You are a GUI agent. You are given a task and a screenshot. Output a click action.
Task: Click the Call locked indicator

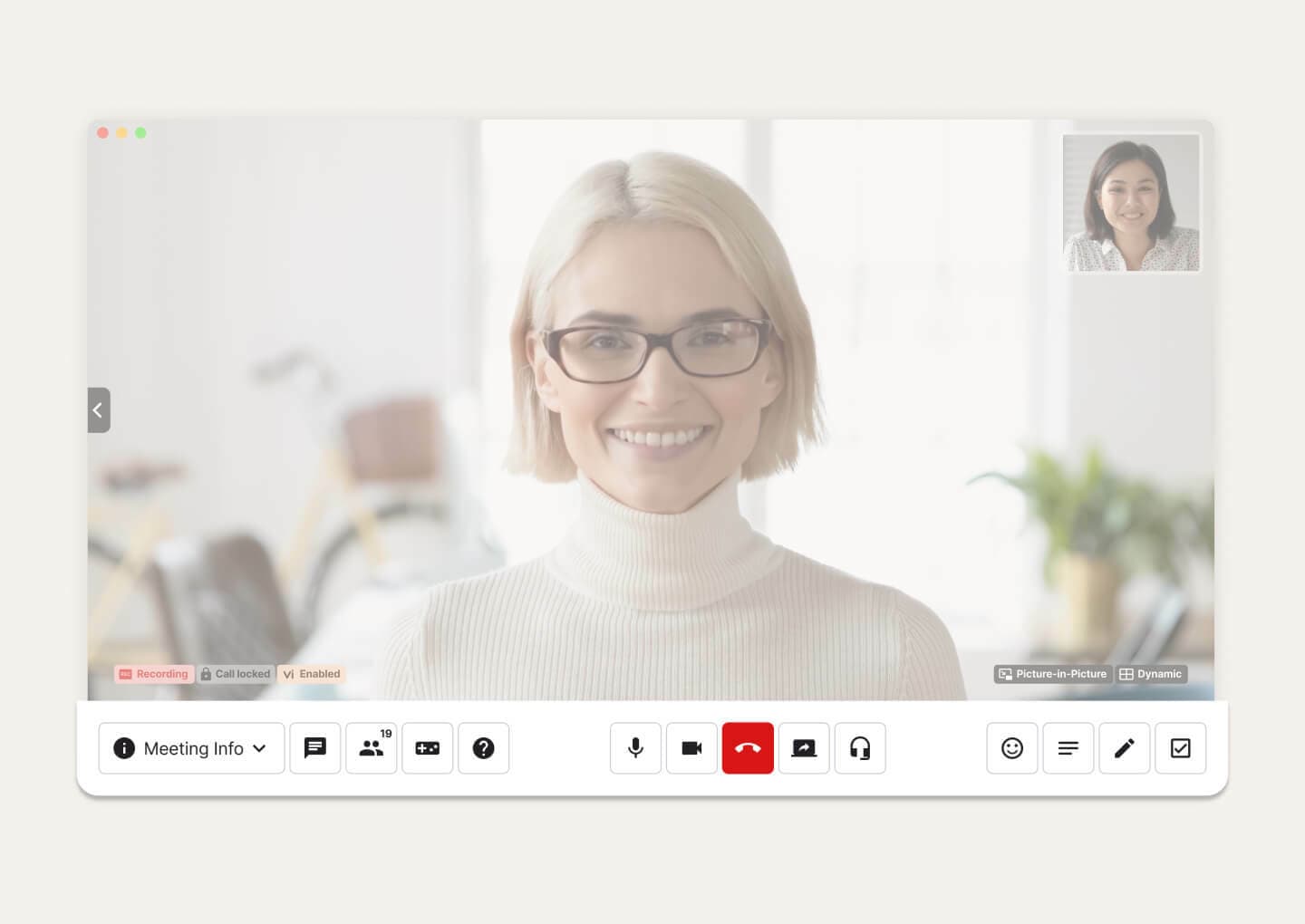(236, 674)
